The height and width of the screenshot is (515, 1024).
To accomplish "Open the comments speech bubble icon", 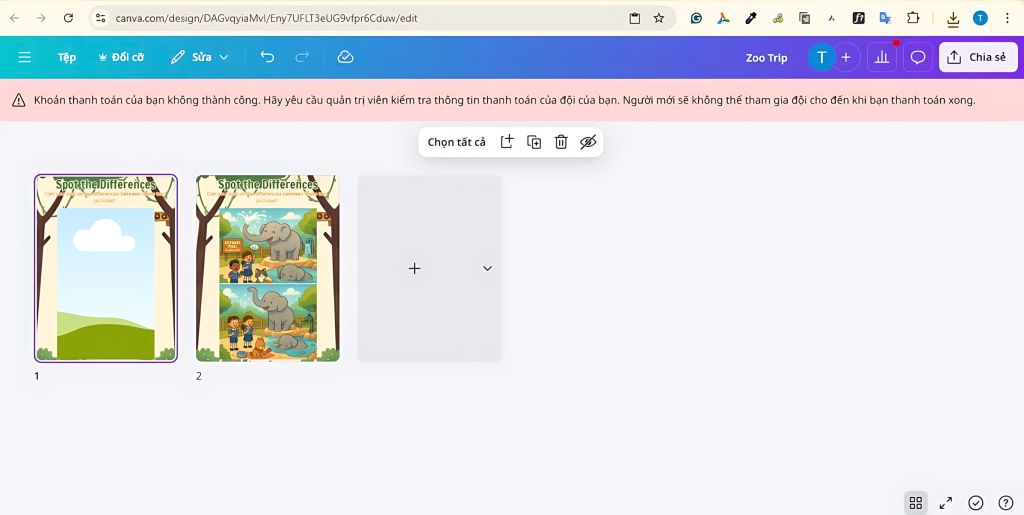I will (917, 57).
